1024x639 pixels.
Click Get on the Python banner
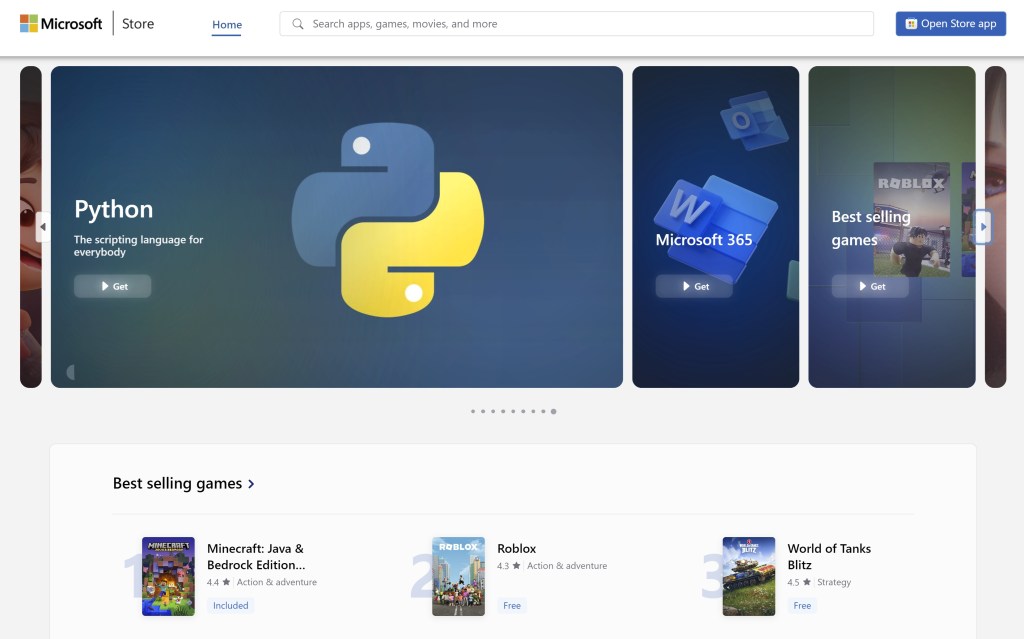point(112,286)
